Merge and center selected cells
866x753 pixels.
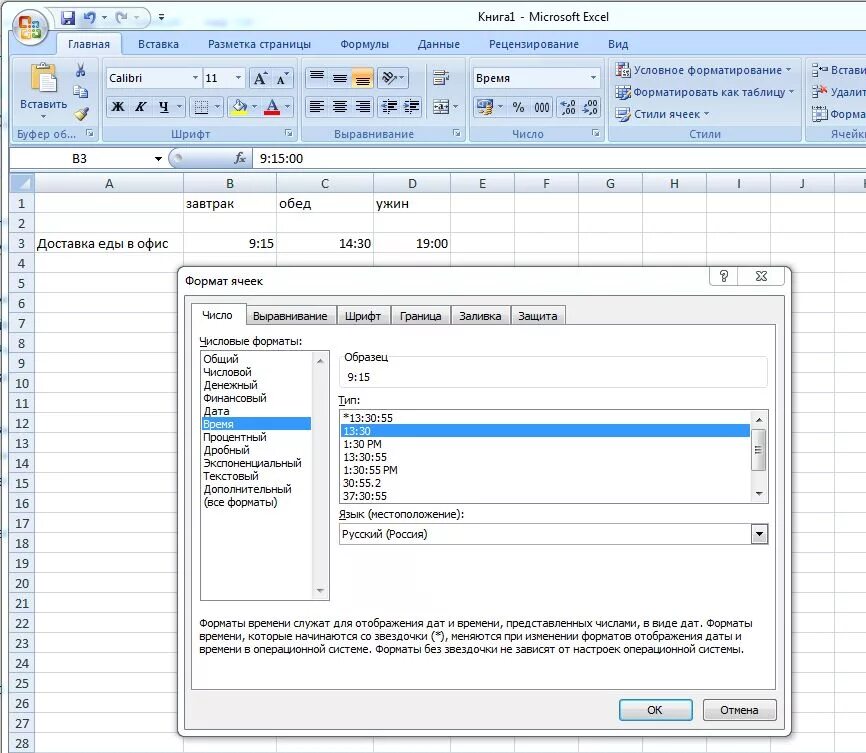coord(440,107)
